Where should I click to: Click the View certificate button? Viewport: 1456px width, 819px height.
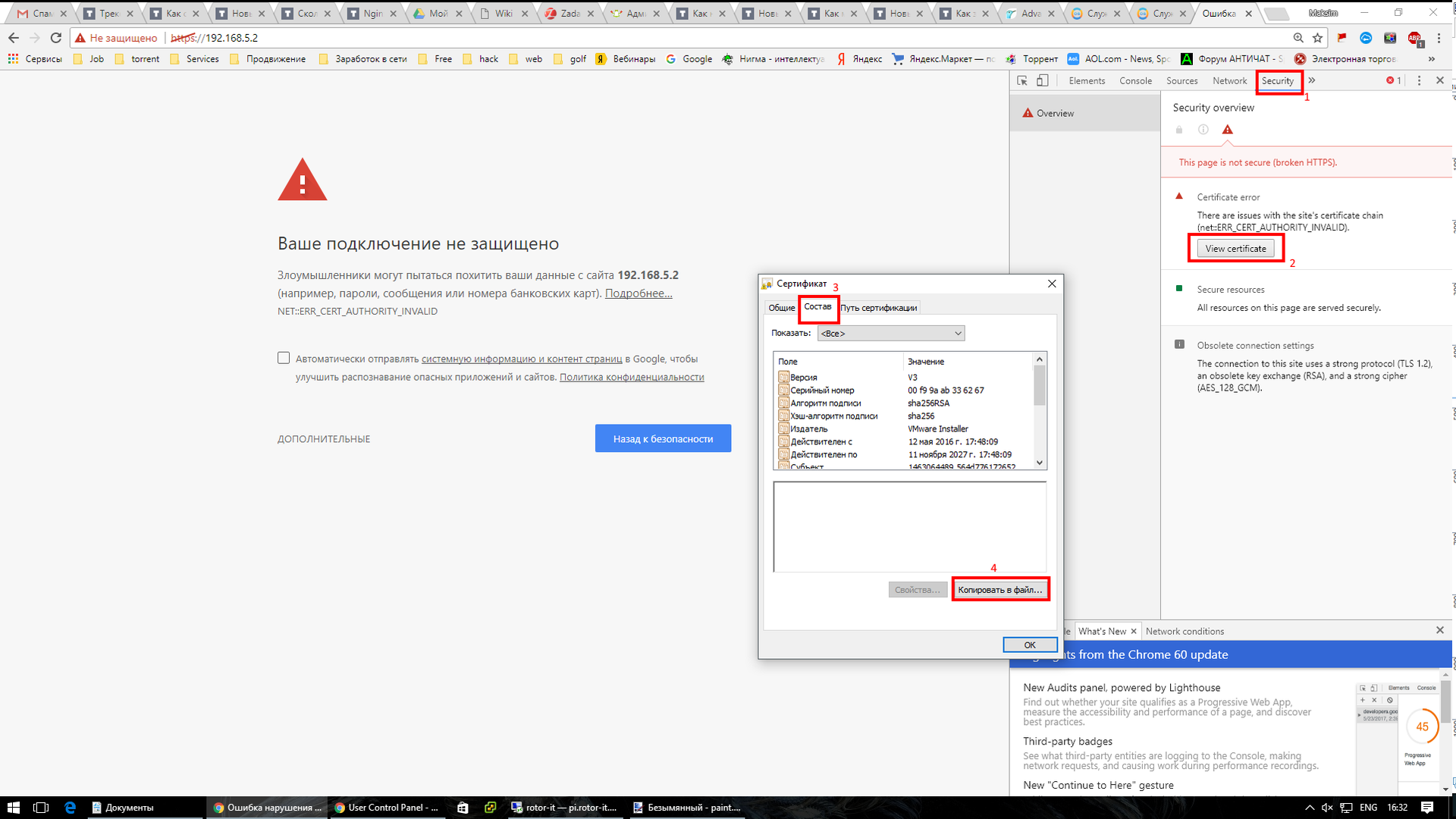1235,248
